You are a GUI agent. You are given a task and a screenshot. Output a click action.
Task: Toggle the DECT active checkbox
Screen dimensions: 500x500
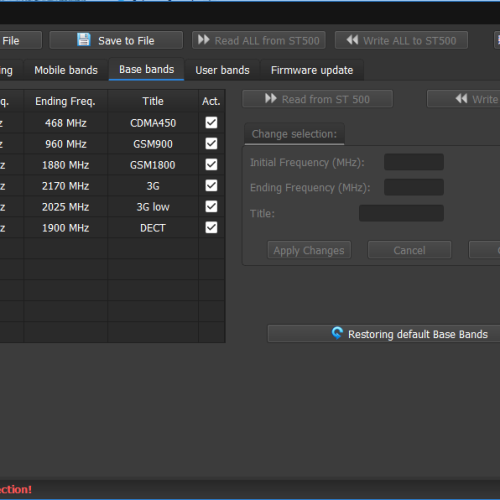click(x=211, y=228)
